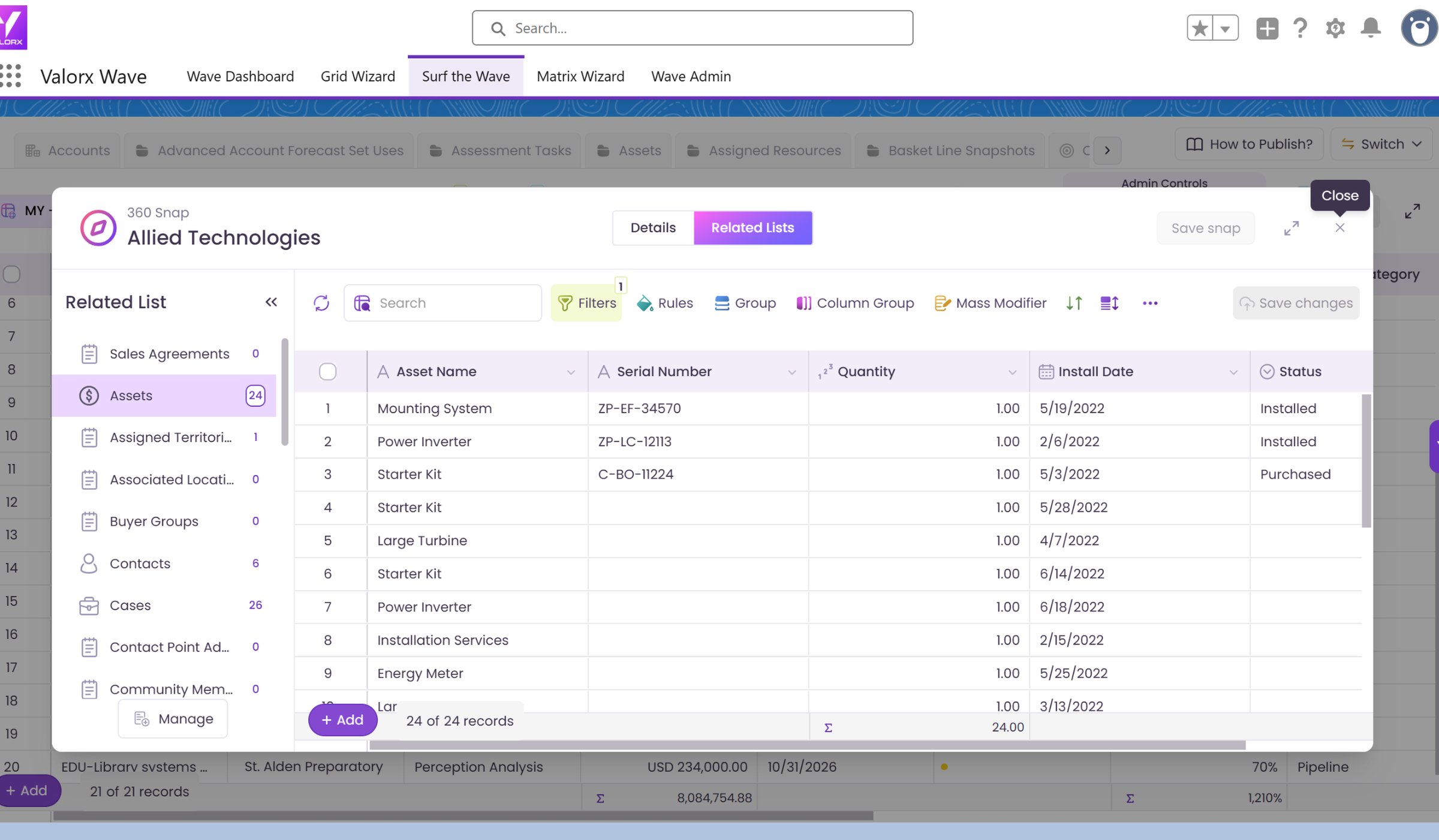Click the favorites star icon

click(1200, 28)
